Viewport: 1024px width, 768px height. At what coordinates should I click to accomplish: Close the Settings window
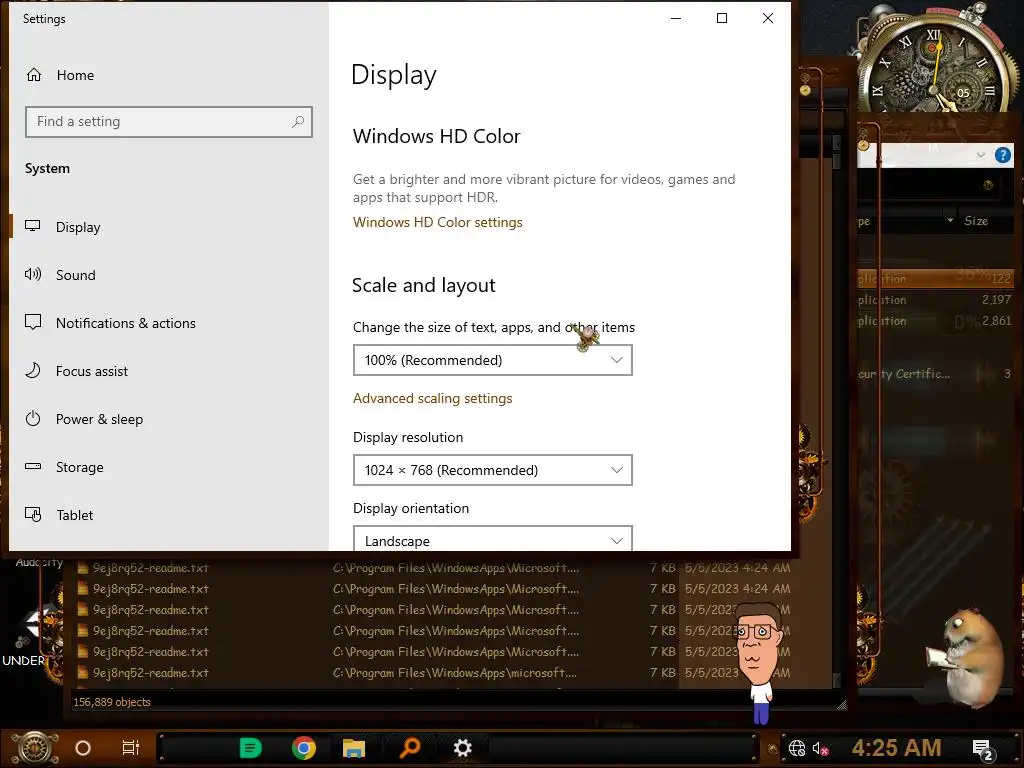pyautogui.click(x=768, y=18)
